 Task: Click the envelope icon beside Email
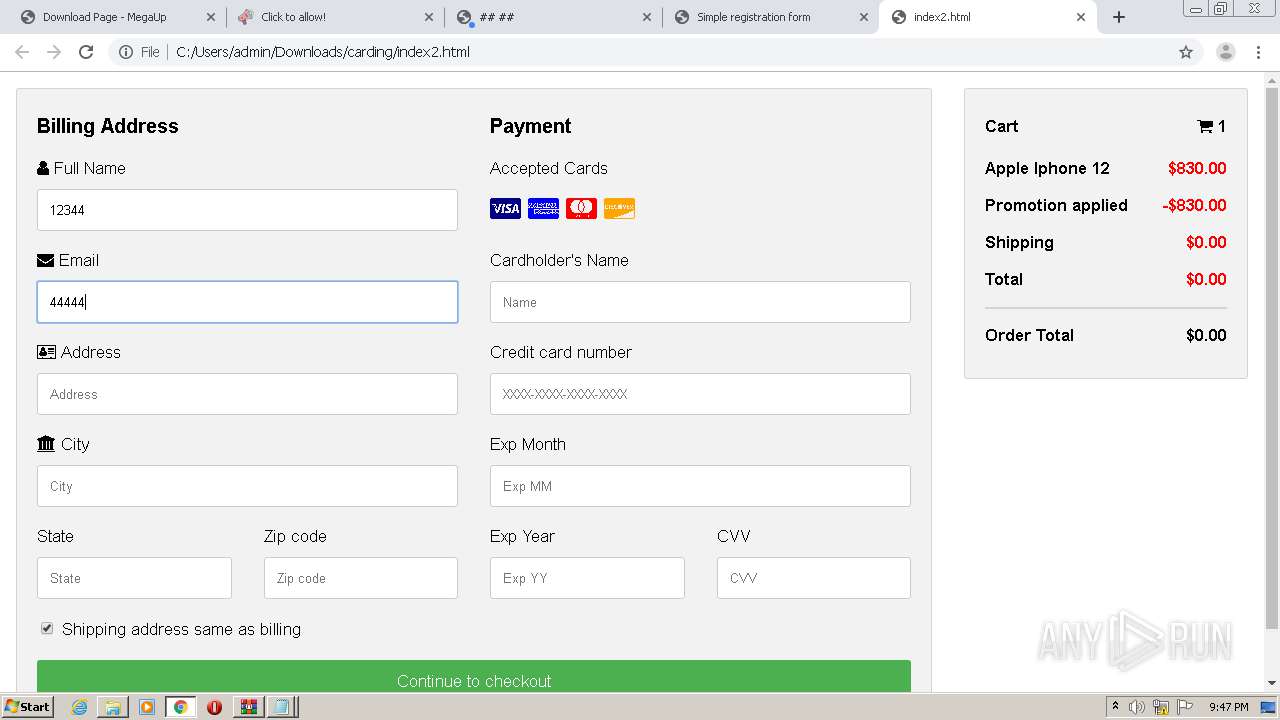[45, 260]
